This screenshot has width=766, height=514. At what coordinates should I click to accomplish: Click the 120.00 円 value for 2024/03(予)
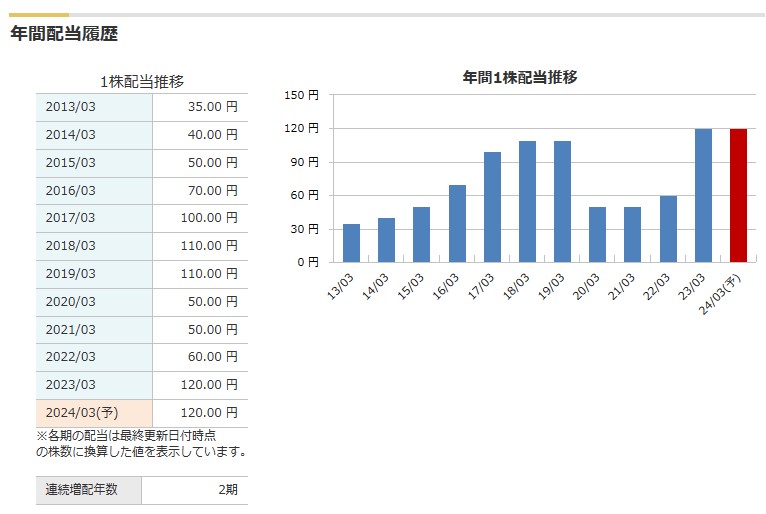(x=210, y=413)
